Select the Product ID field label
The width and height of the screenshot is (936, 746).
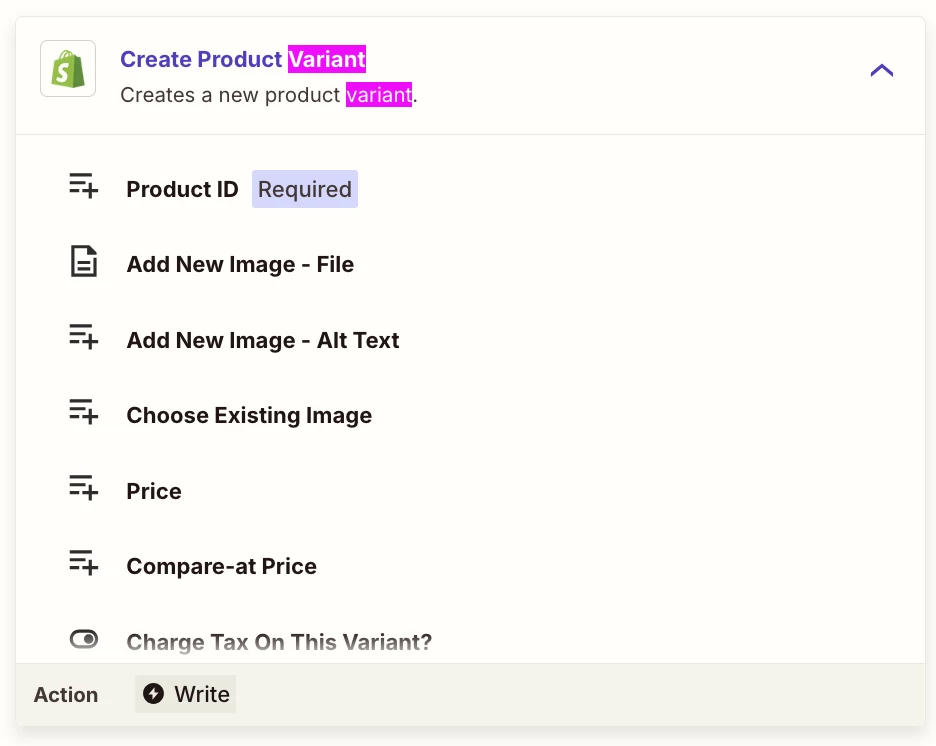pos(183,189)
